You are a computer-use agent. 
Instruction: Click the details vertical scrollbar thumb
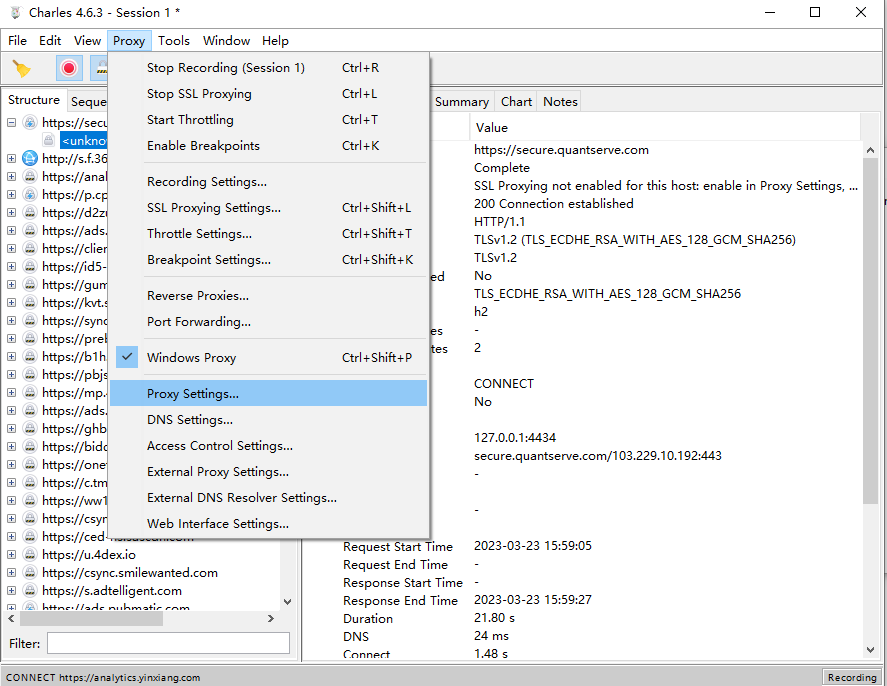click(871, 331)
